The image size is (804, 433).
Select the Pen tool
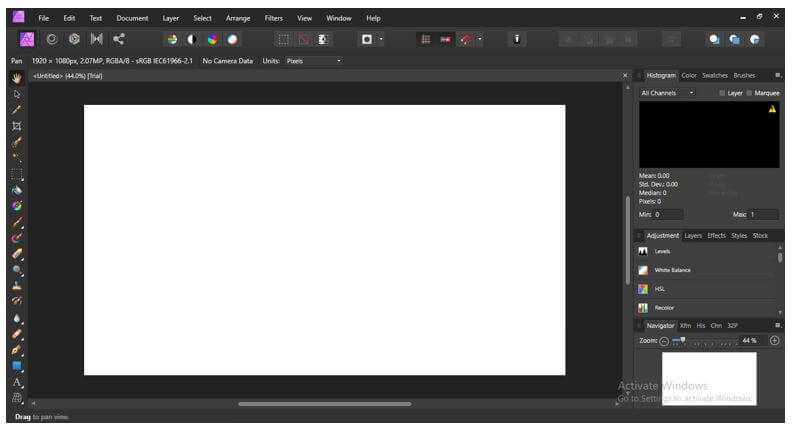tap(17, 350)
